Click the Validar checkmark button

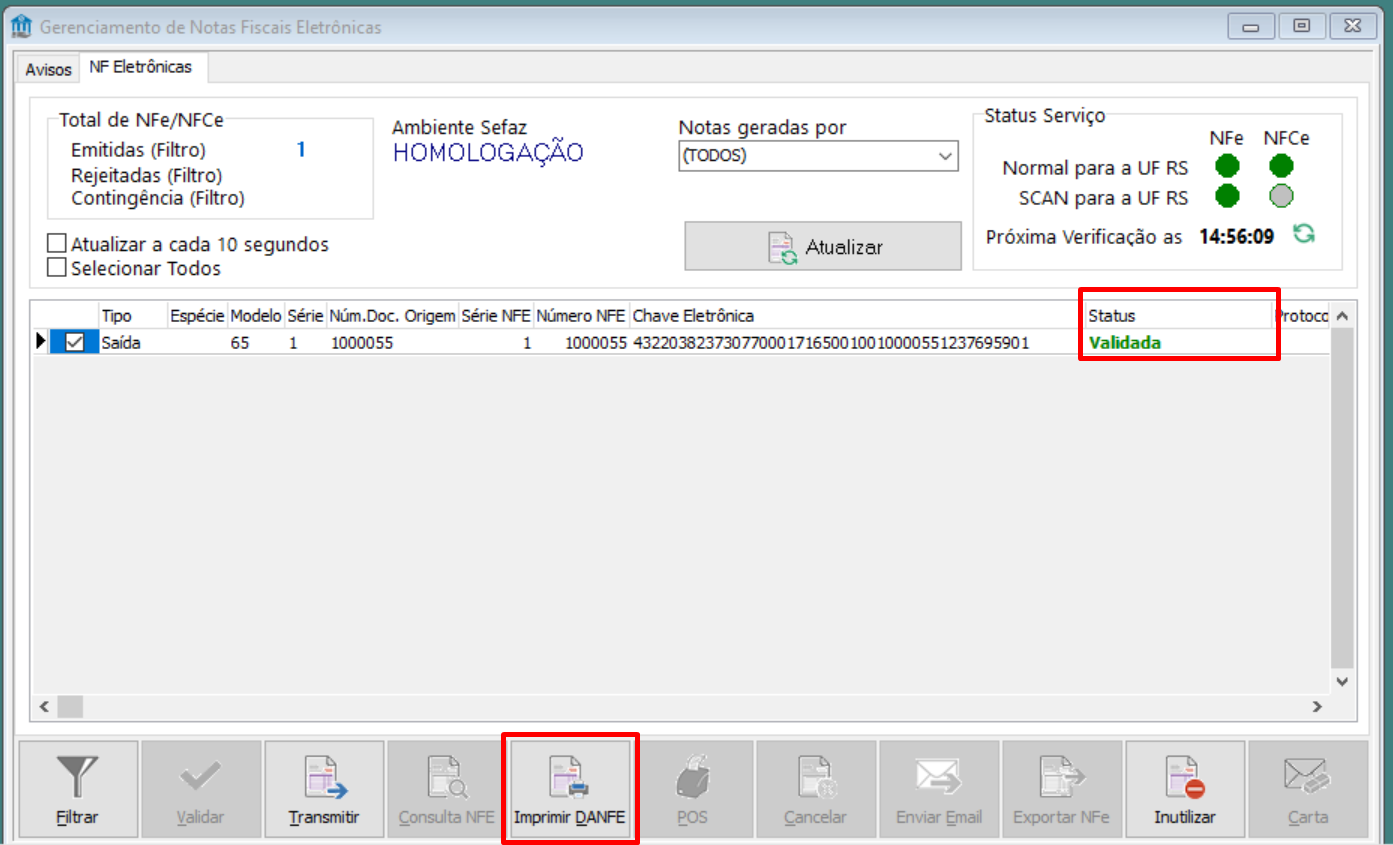(x=200, y=788)
